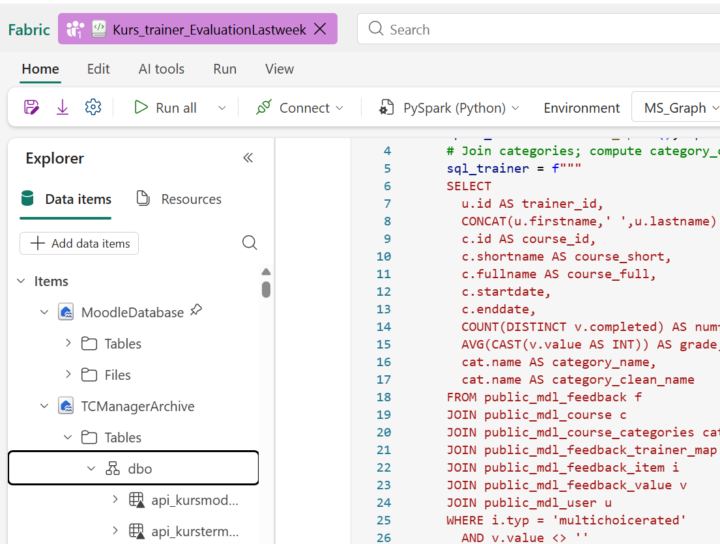Click the save notebook icon
This screenshot has height=544, width=720.
pos(32,107)
